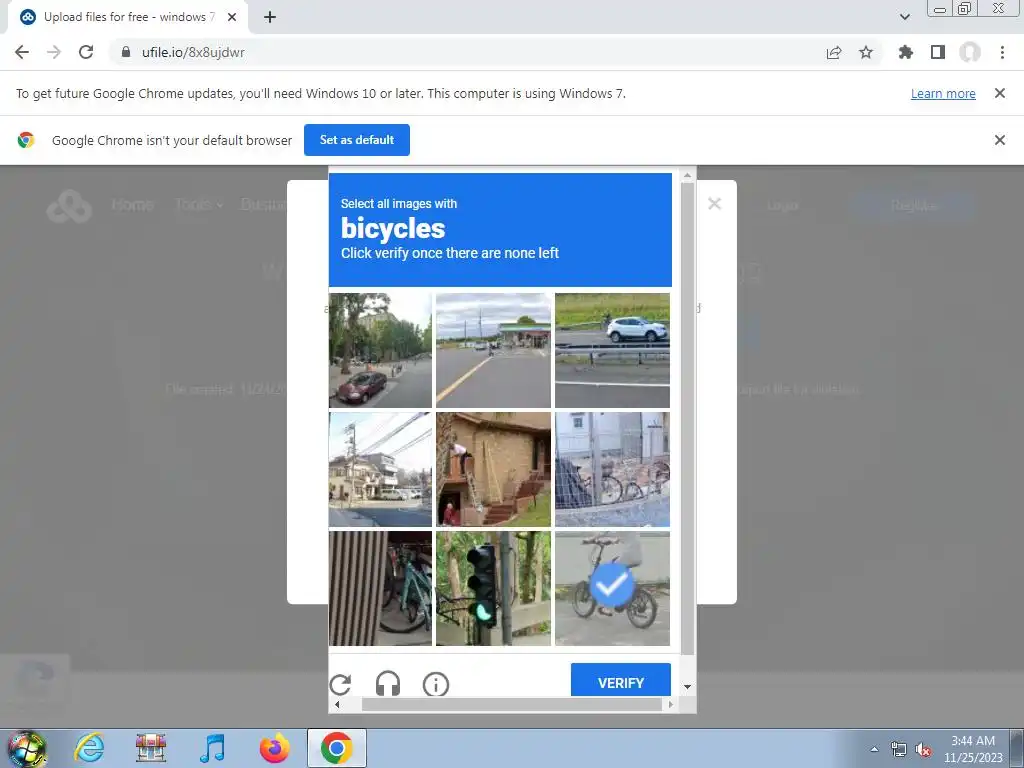The image size is (1024, 768).
Task: Click the browser forward arrow
Action: 54,52
